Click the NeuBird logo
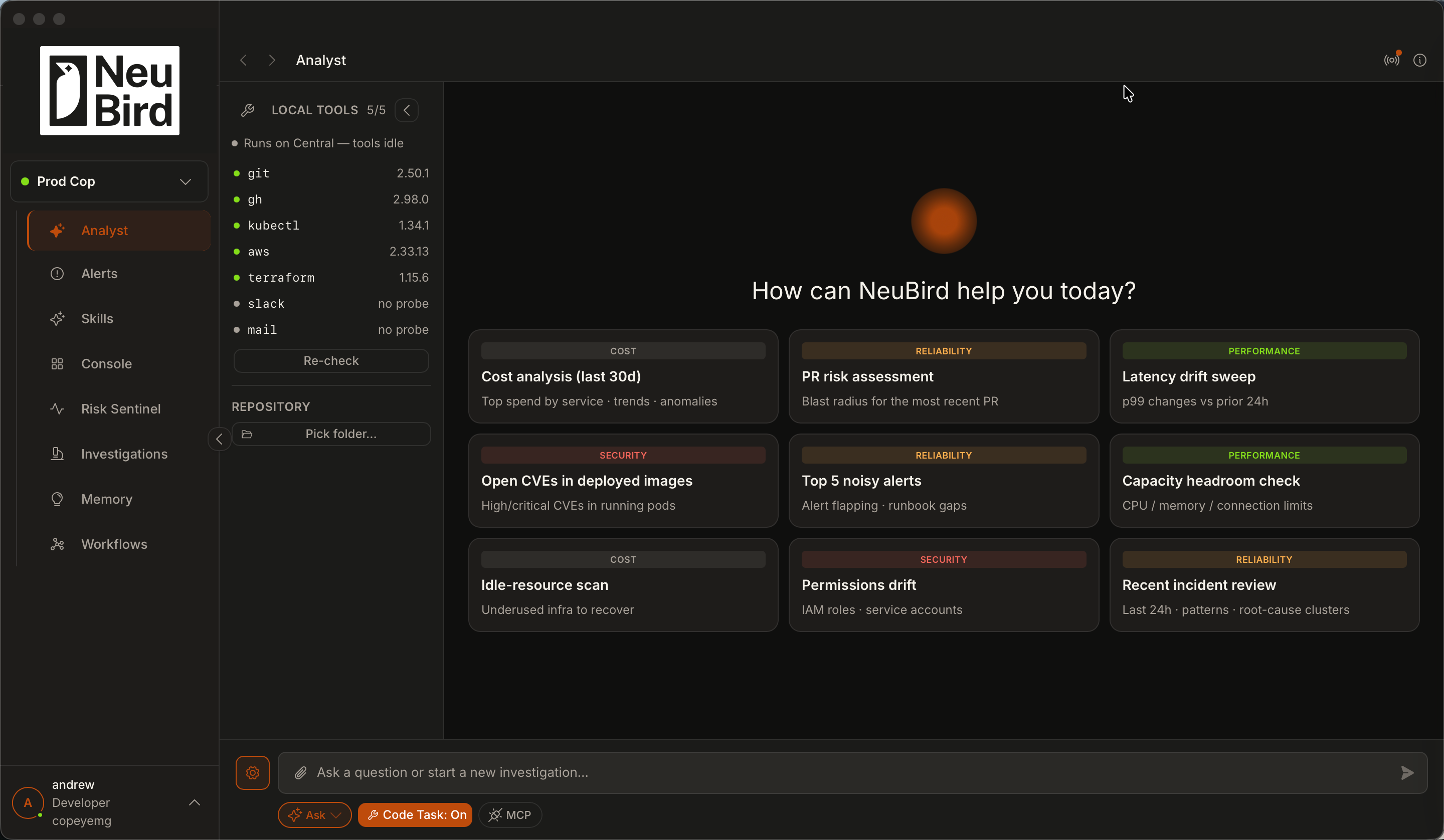Image resolution: width=1444 pixels, height=840 pixels. (x=109, y=91)
